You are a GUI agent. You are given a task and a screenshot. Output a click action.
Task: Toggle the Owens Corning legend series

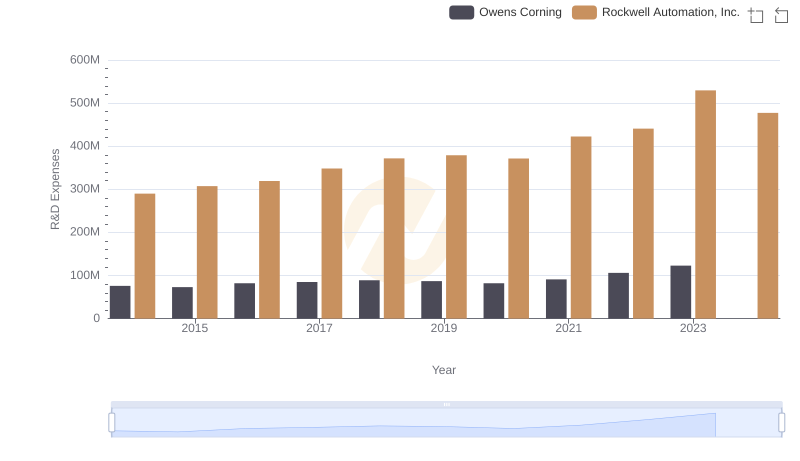tap(505, 12)
